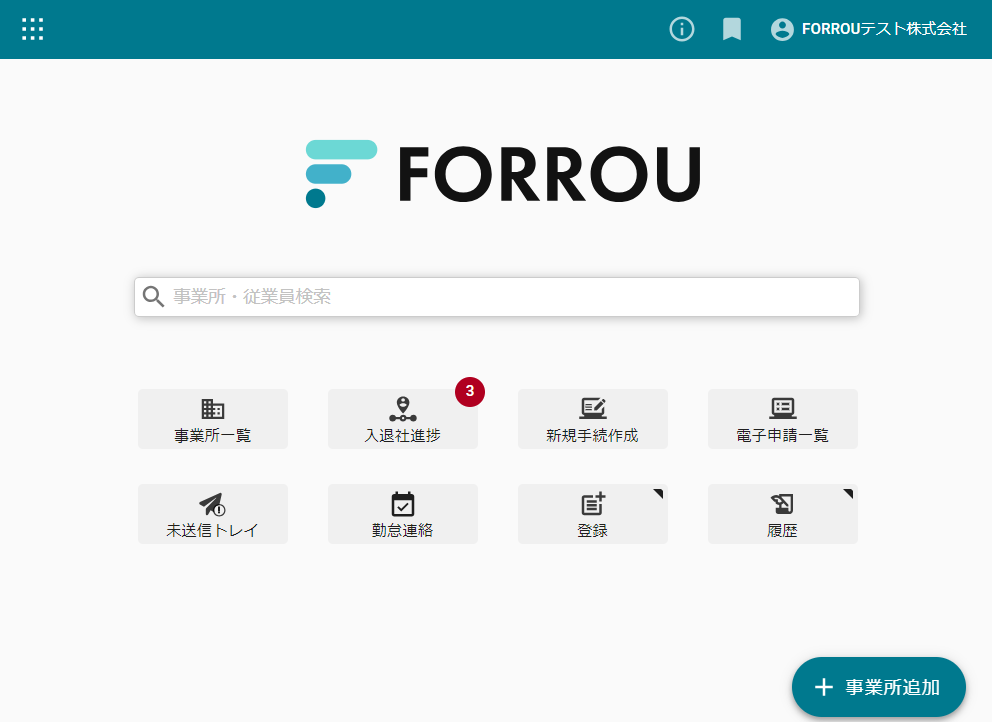Image resolution: width=992 pixels, height=722 pixels.
Task: Open the bookmark icon in header
Action: pyautogui.click(x=732, y=29)
